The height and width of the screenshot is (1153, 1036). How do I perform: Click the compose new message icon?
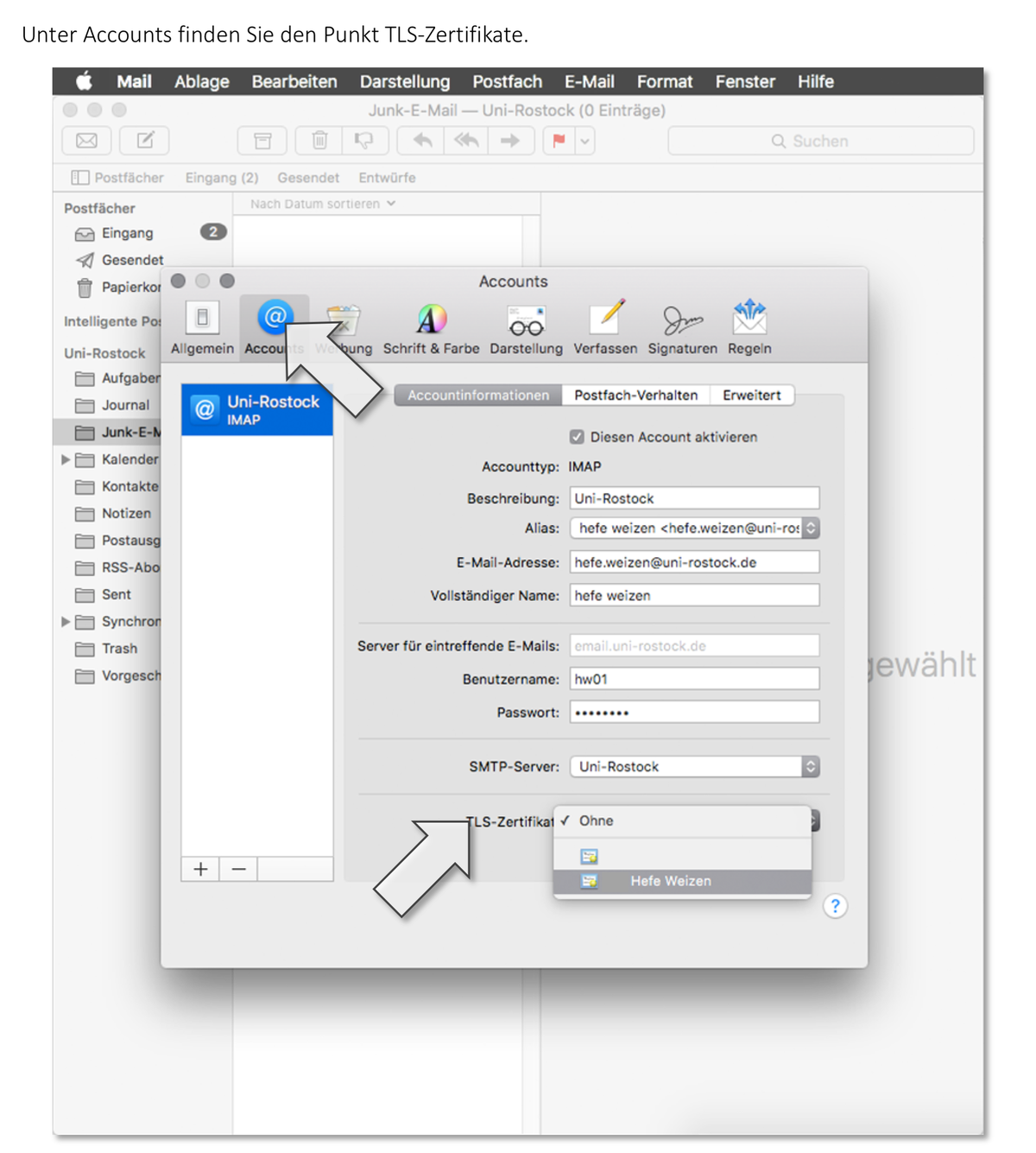click(145, 140)
